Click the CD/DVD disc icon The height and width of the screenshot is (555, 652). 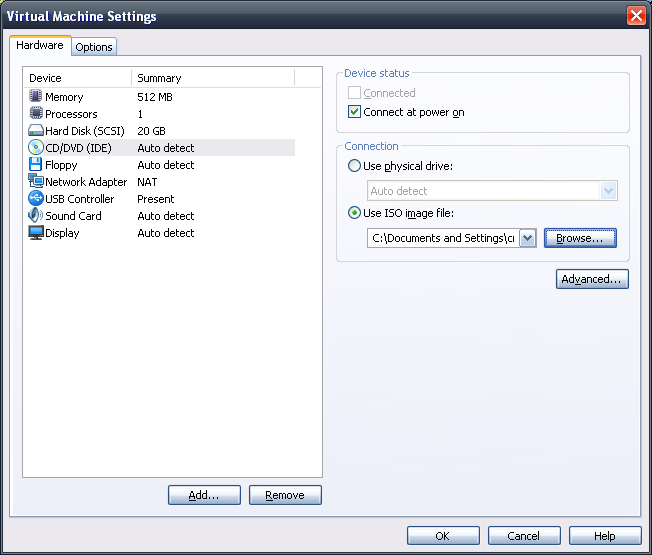36,147
